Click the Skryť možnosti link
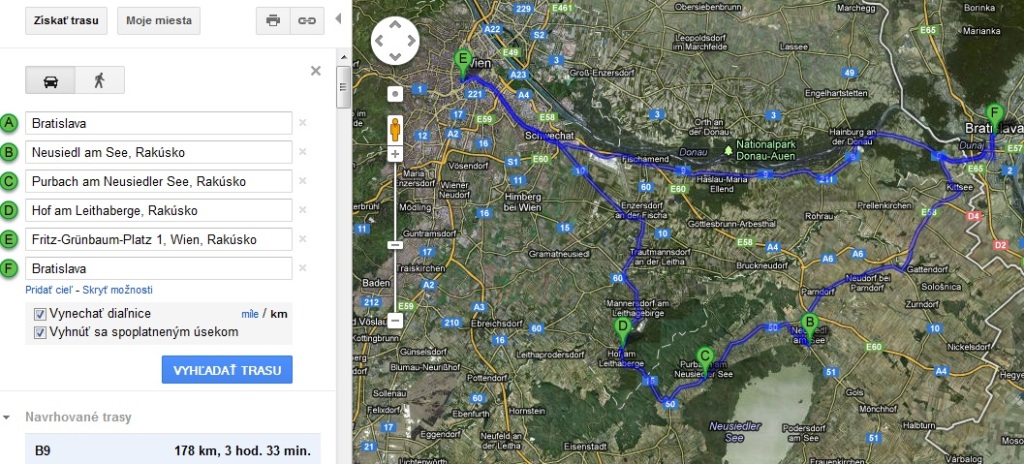The image size is (1024, 464). coord(118,290)
